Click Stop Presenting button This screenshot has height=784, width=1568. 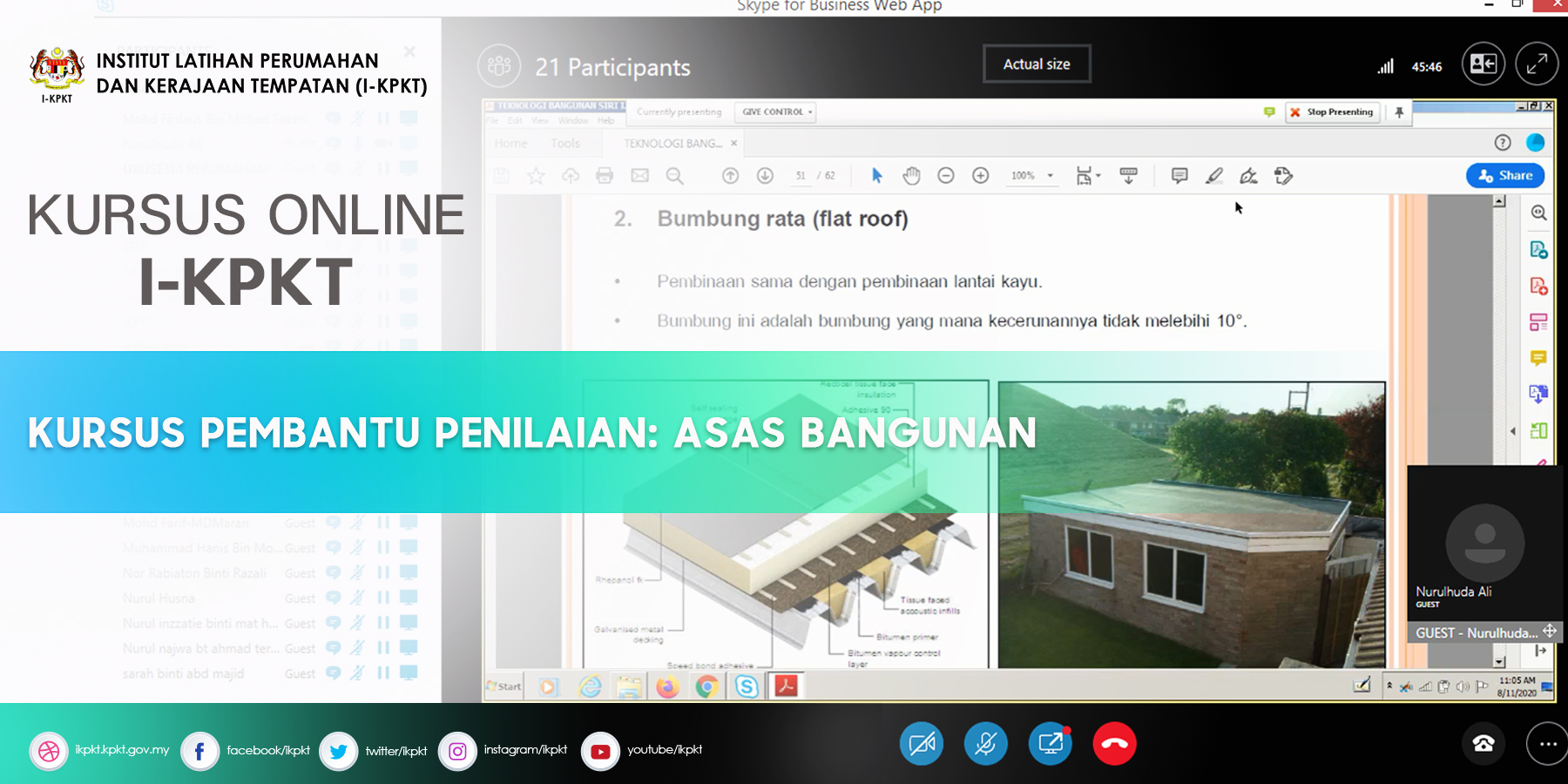tap(1333, 112)
